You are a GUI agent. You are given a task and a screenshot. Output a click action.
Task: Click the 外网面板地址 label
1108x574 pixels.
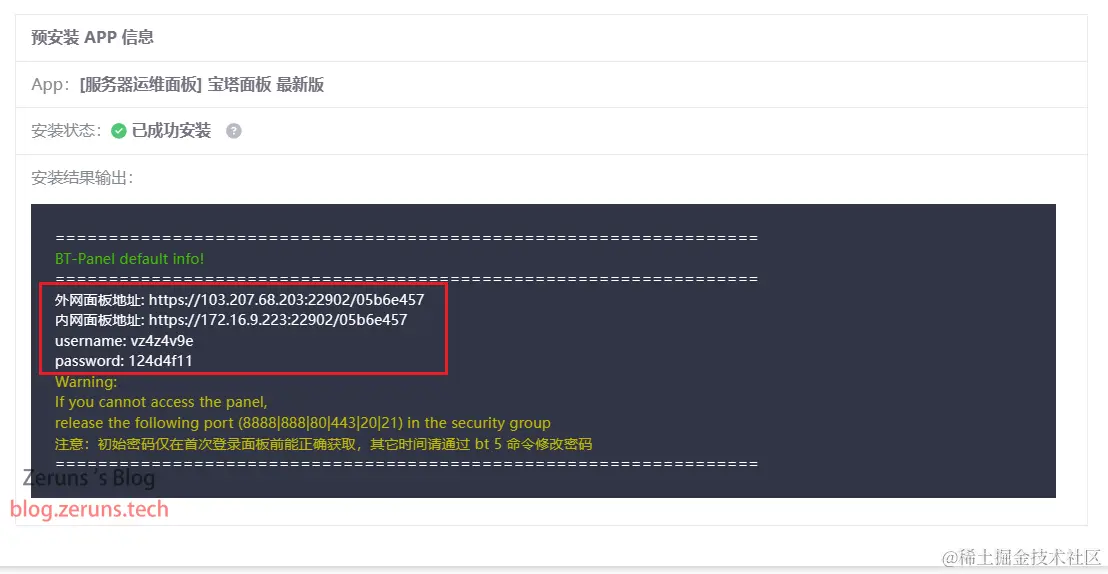[x=99, y=300]
